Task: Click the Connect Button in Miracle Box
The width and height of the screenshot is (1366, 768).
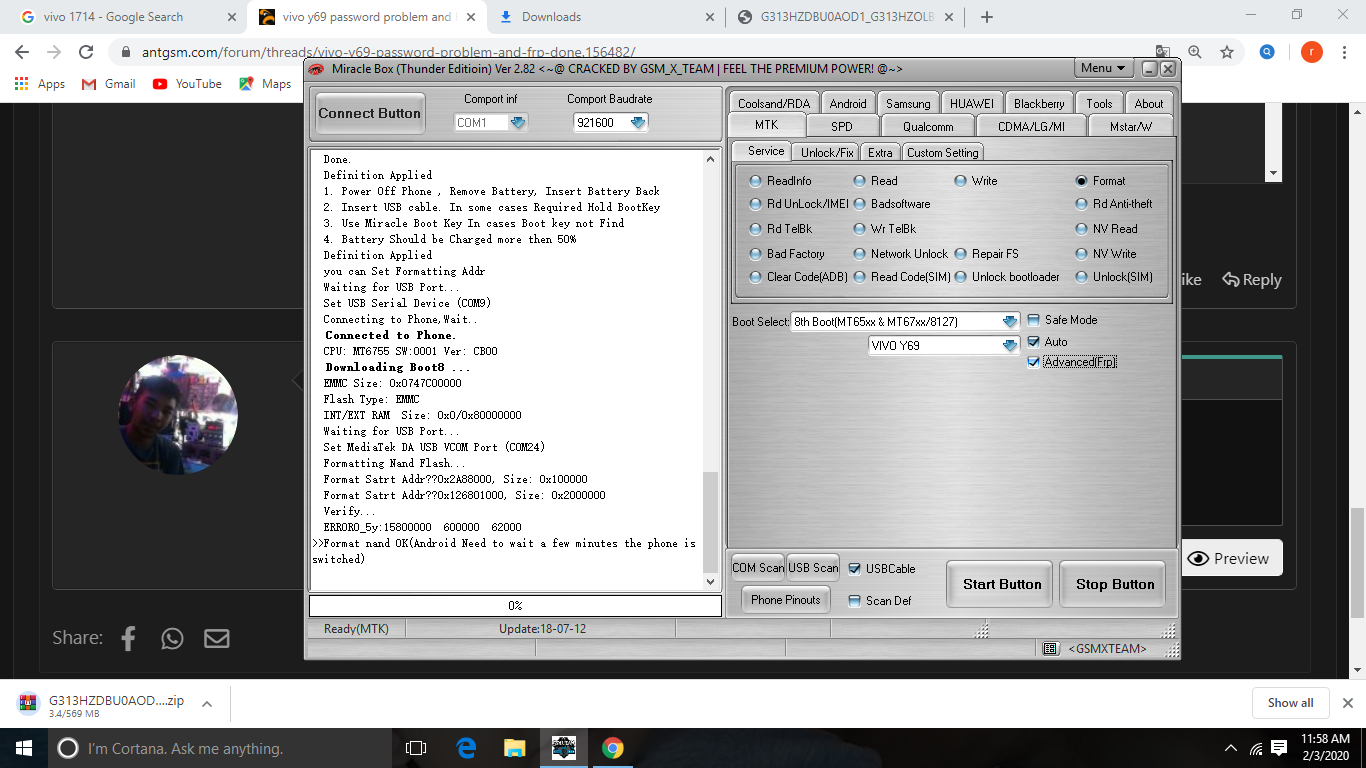Action: (x=369, y=113)
